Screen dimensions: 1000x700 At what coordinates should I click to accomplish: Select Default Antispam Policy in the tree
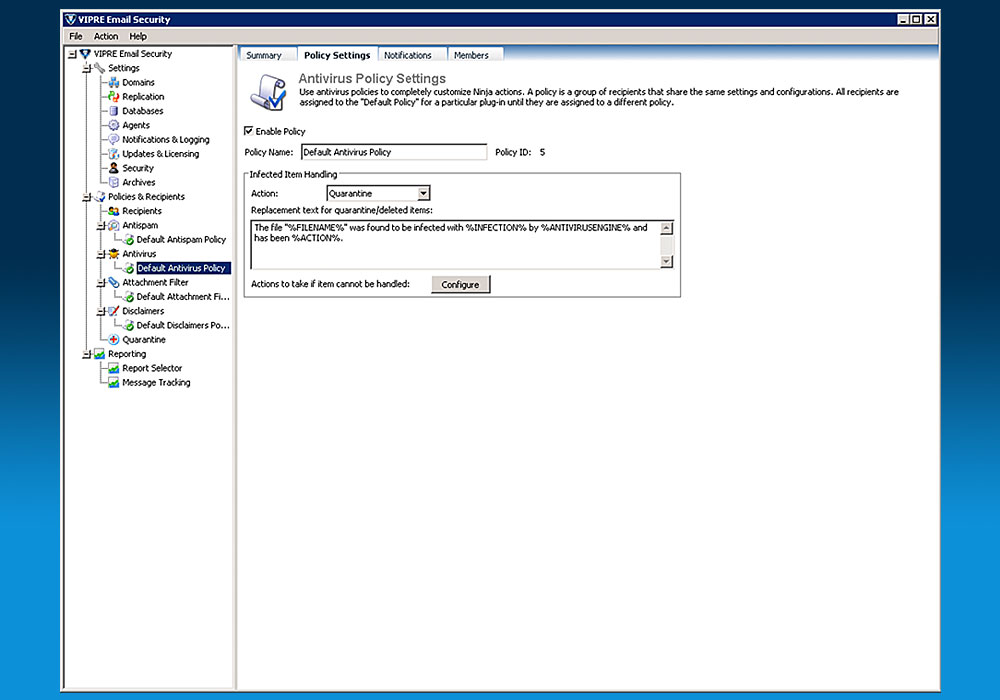(181, 240)
